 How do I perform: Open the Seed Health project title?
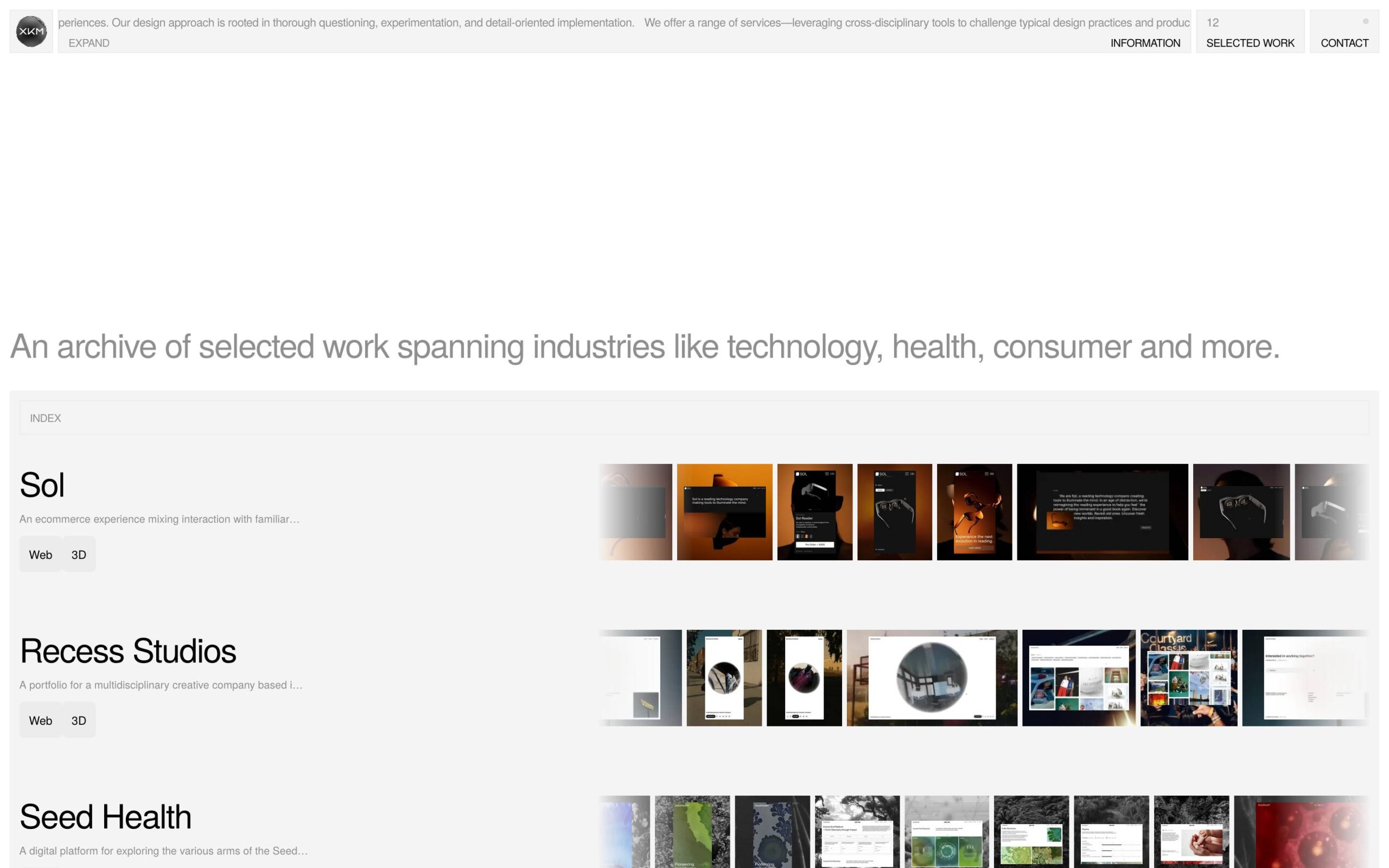pos(105,817)
